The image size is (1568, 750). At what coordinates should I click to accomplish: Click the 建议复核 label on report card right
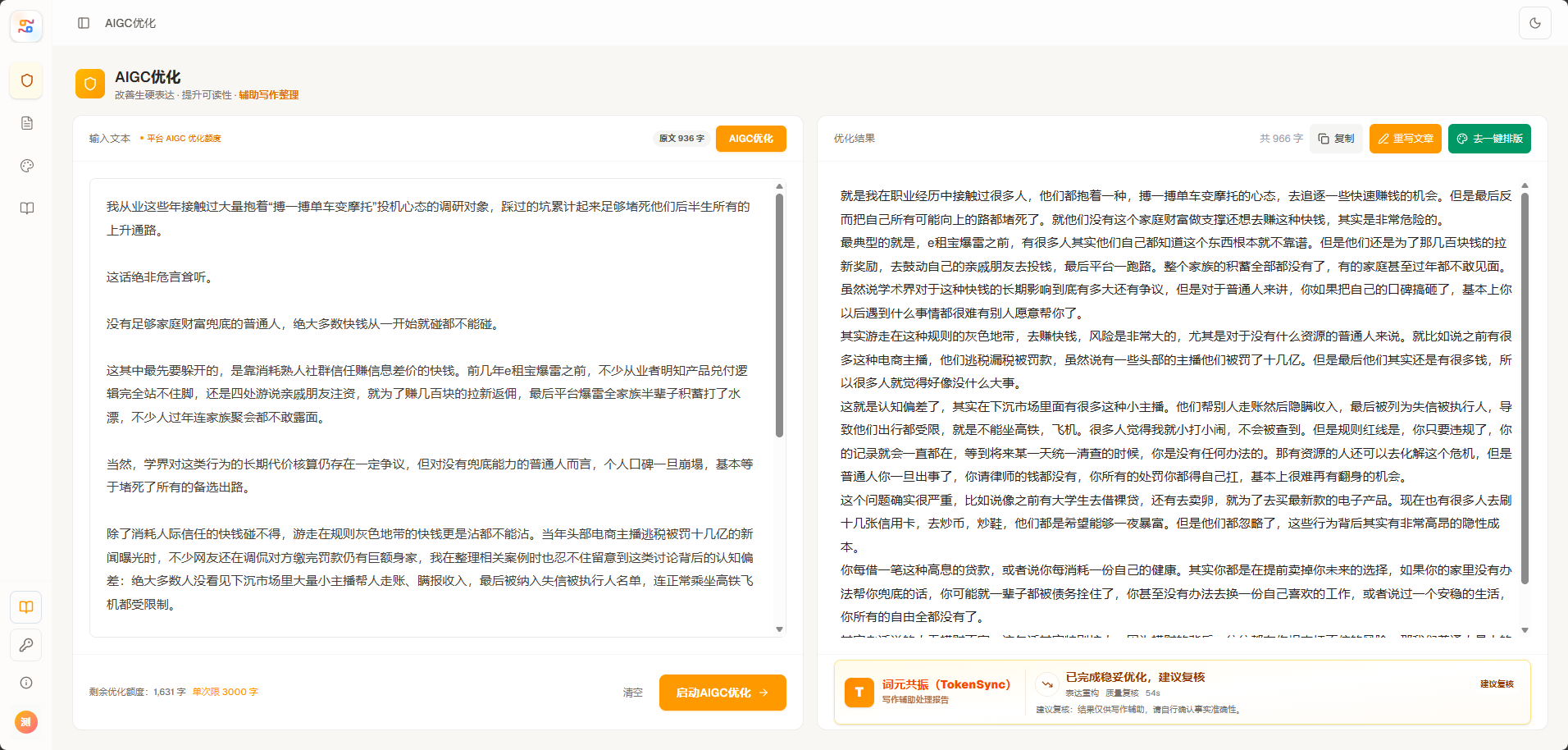(1497, 684)
